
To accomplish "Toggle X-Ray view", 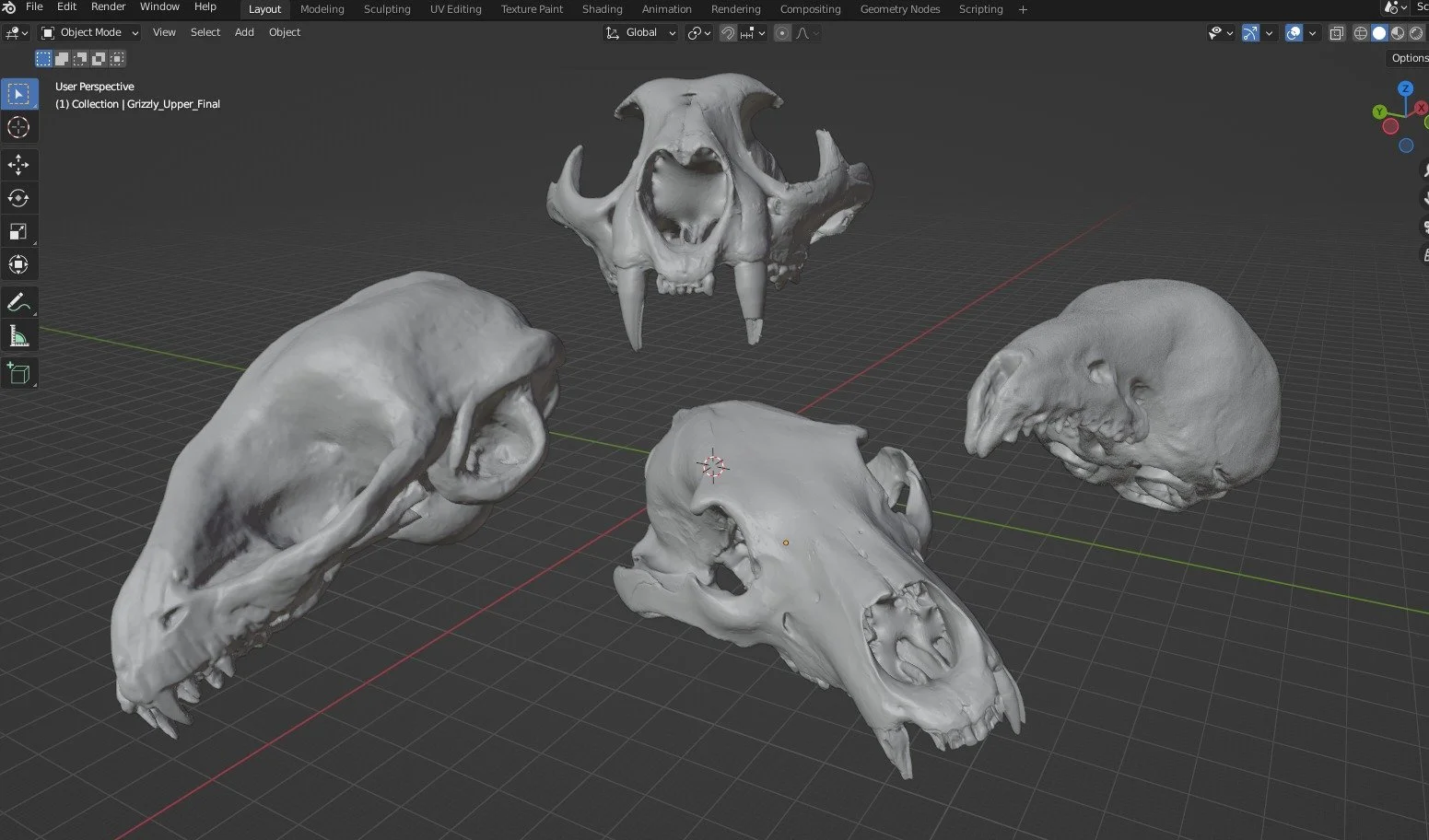I will [x=1336, y=33].
